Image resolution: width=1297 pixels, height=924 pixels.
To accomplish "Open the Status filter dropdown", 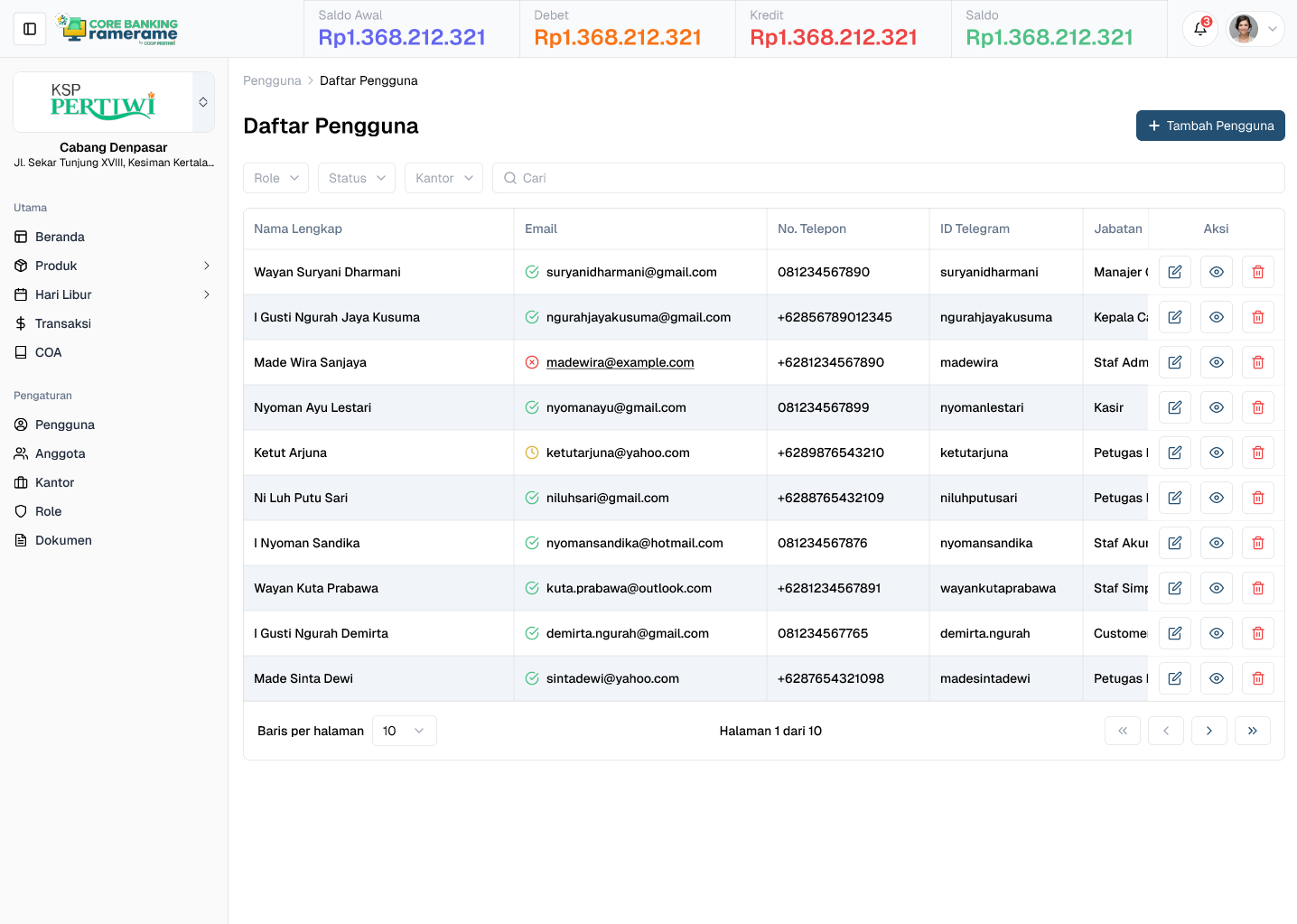I will 356,178.
